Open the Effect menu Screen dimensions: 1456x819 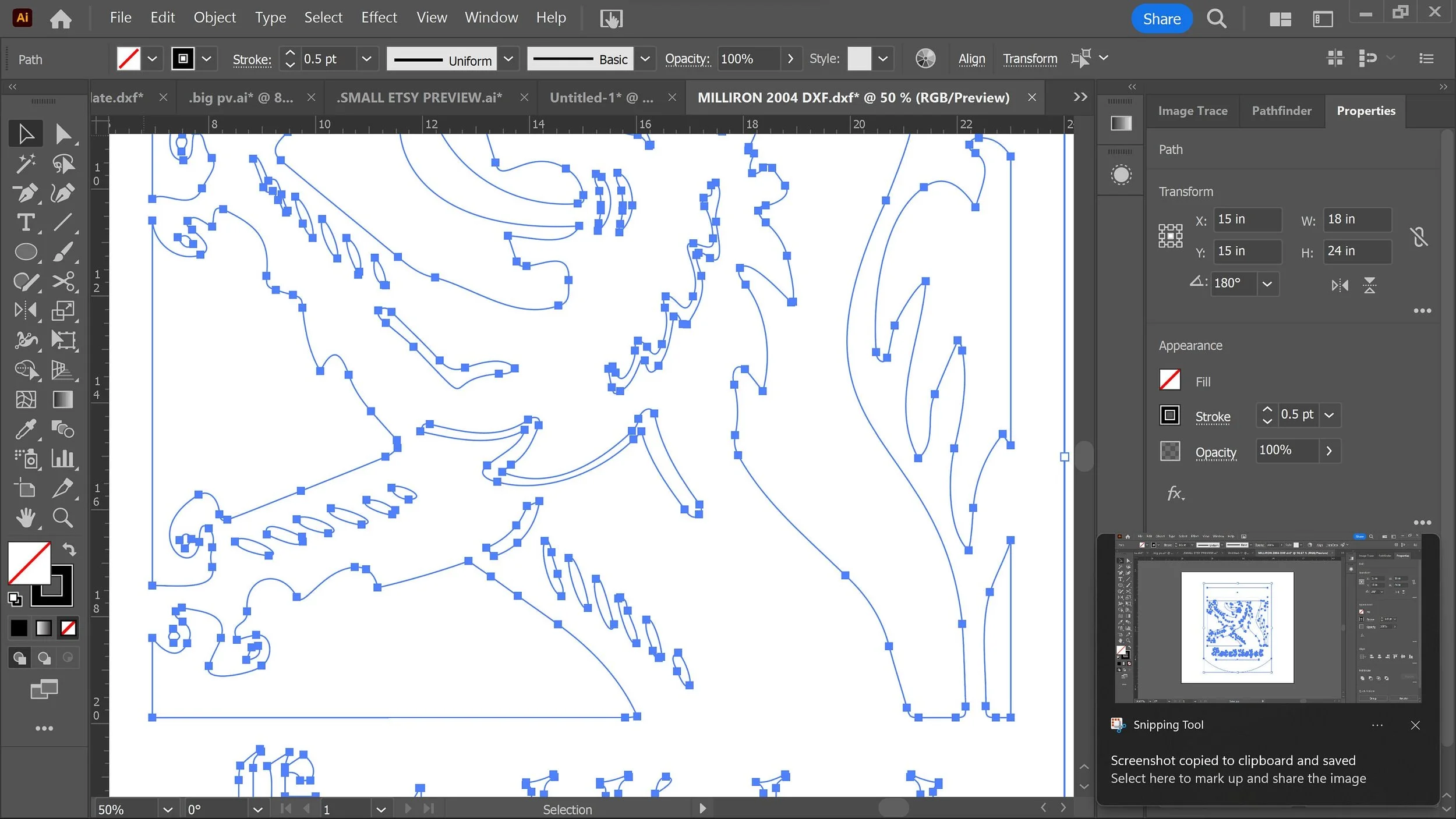tap(379, 17)
